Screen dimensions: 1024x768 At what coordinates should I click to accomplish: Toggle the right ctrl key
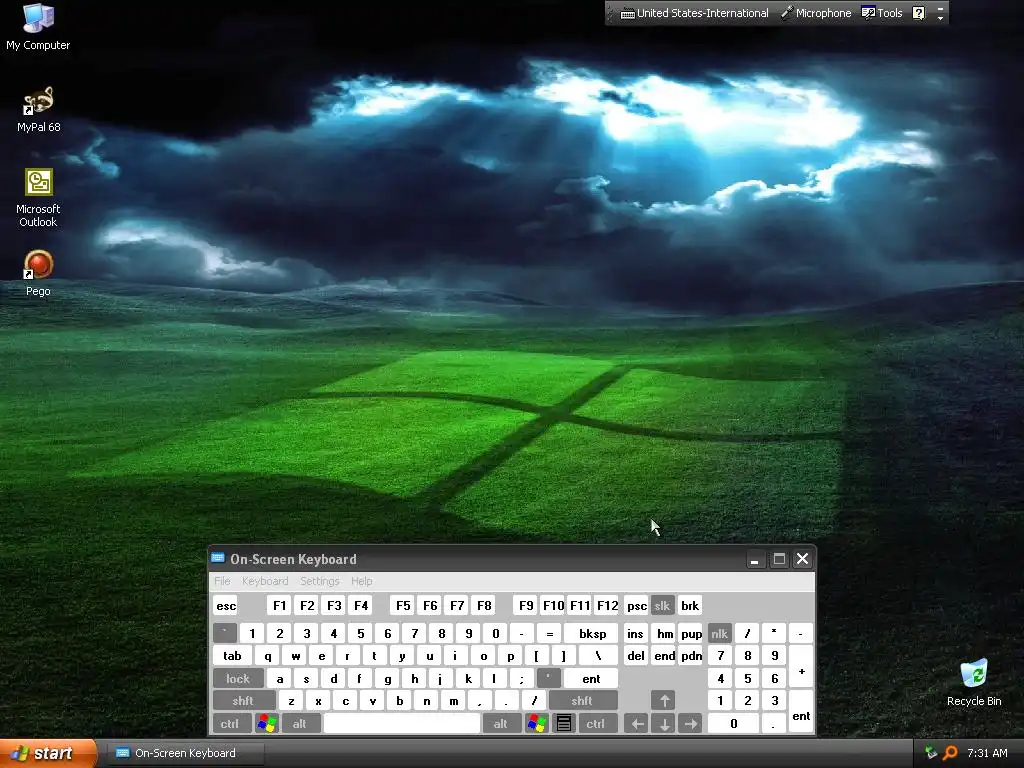click(596, 724)
